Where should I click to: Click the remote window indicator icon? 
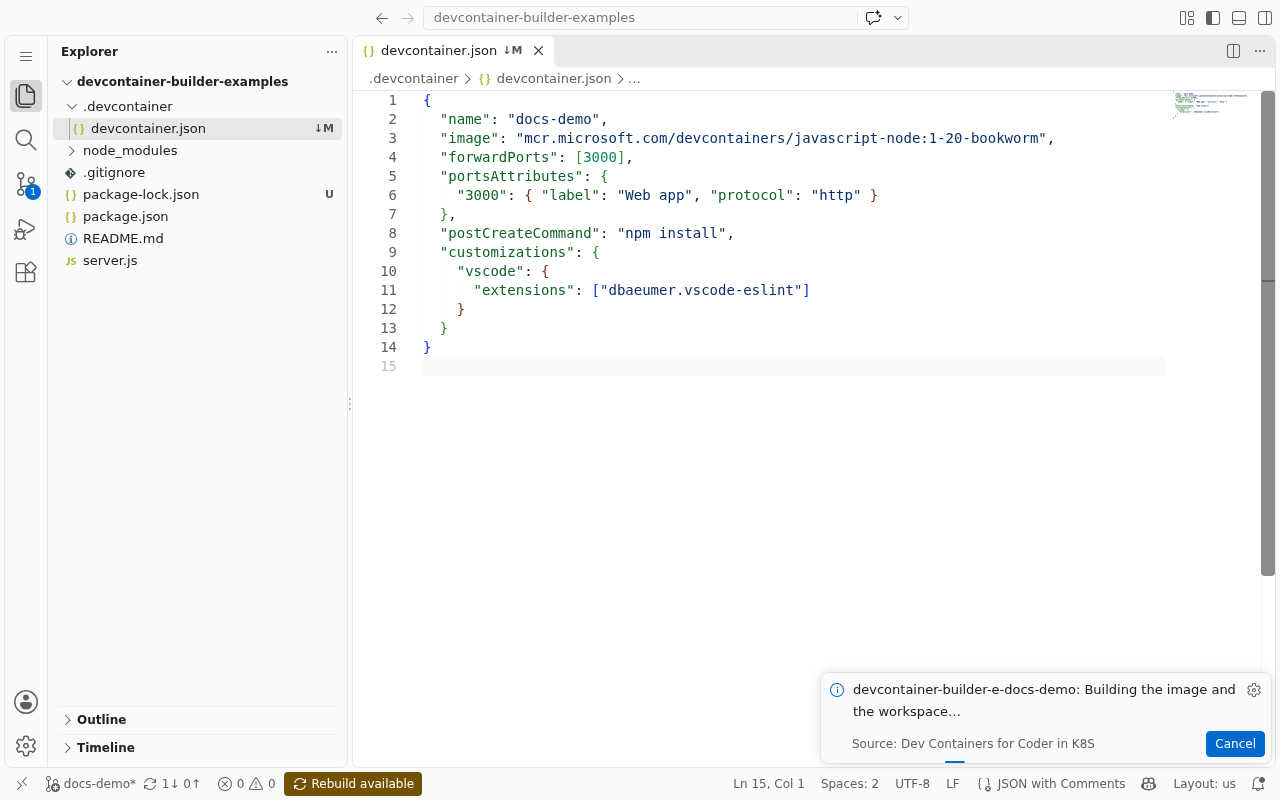(22, 784)
